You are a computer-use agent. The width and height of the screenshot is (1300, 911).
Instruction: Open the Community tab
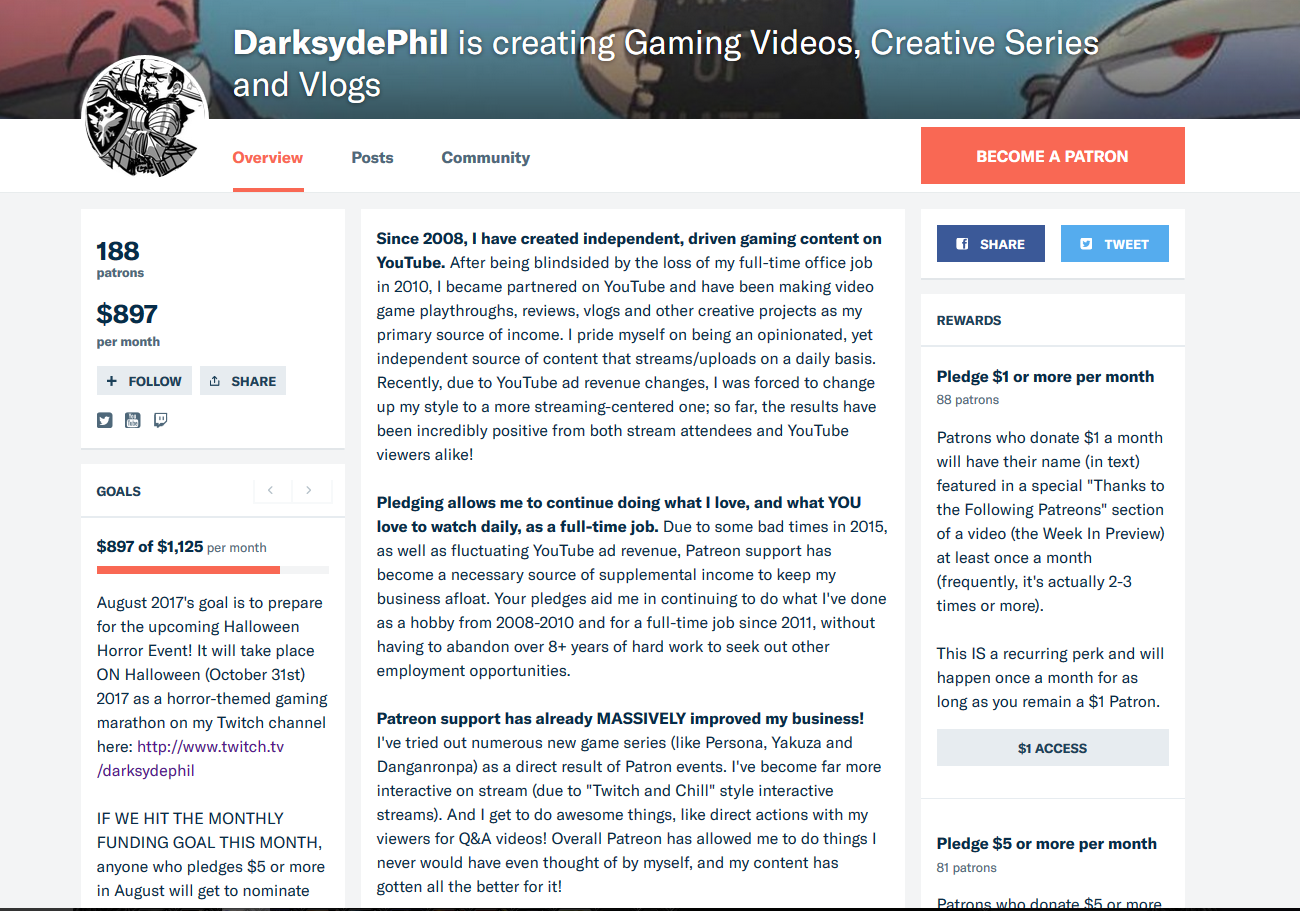485,157
